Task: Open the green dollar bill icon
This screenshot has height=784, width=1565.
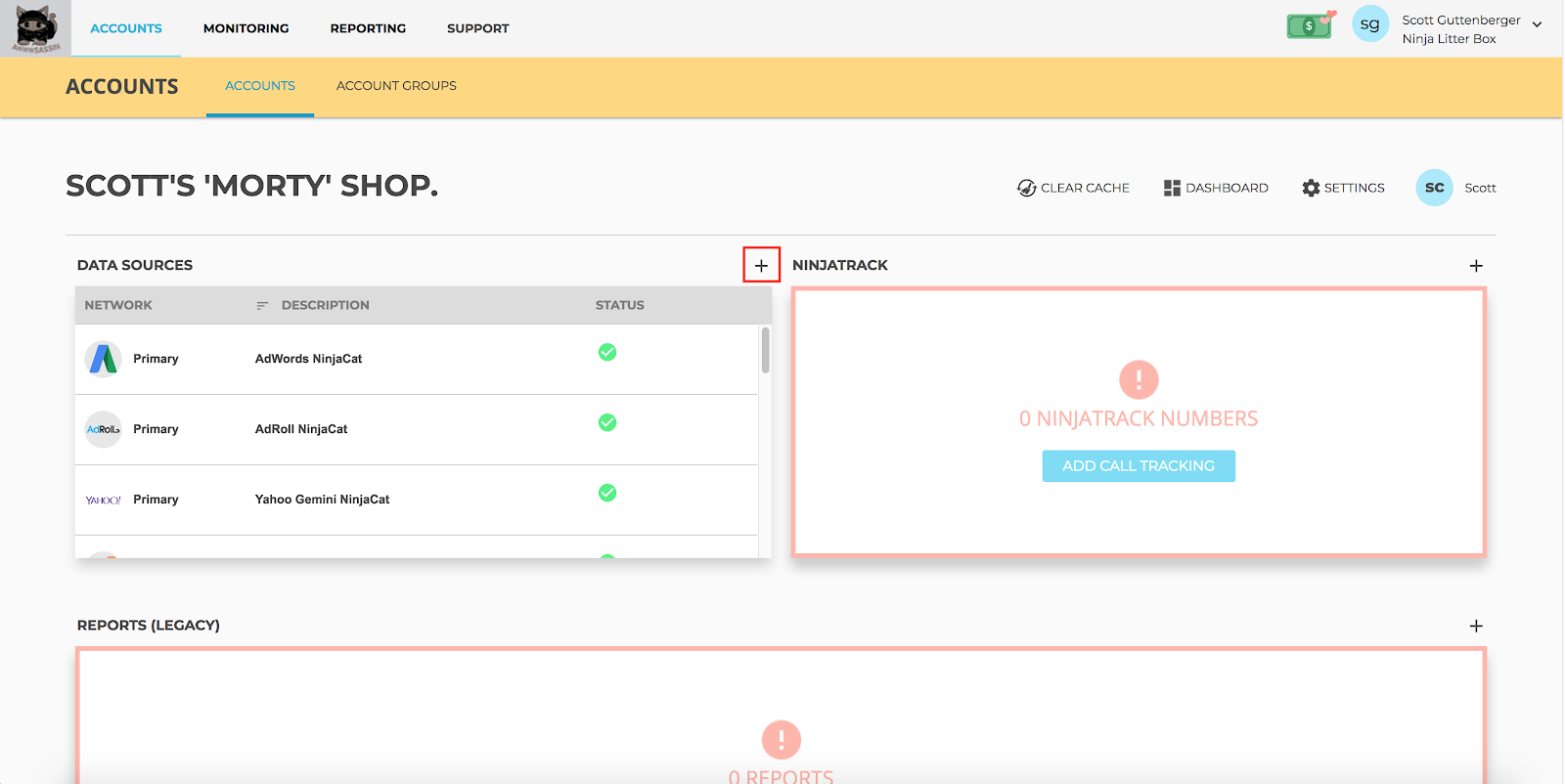Action: click(1310, 25)
